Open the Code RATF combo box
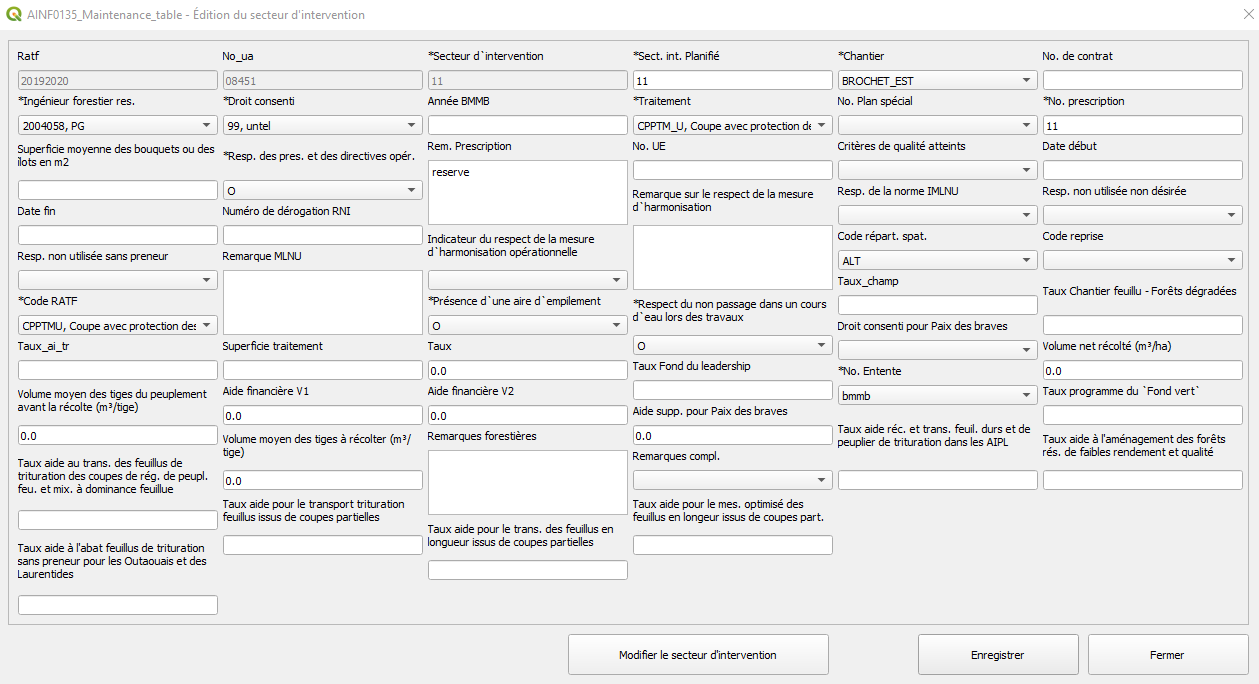1259x684 pixels. click(x=118, y=325)
